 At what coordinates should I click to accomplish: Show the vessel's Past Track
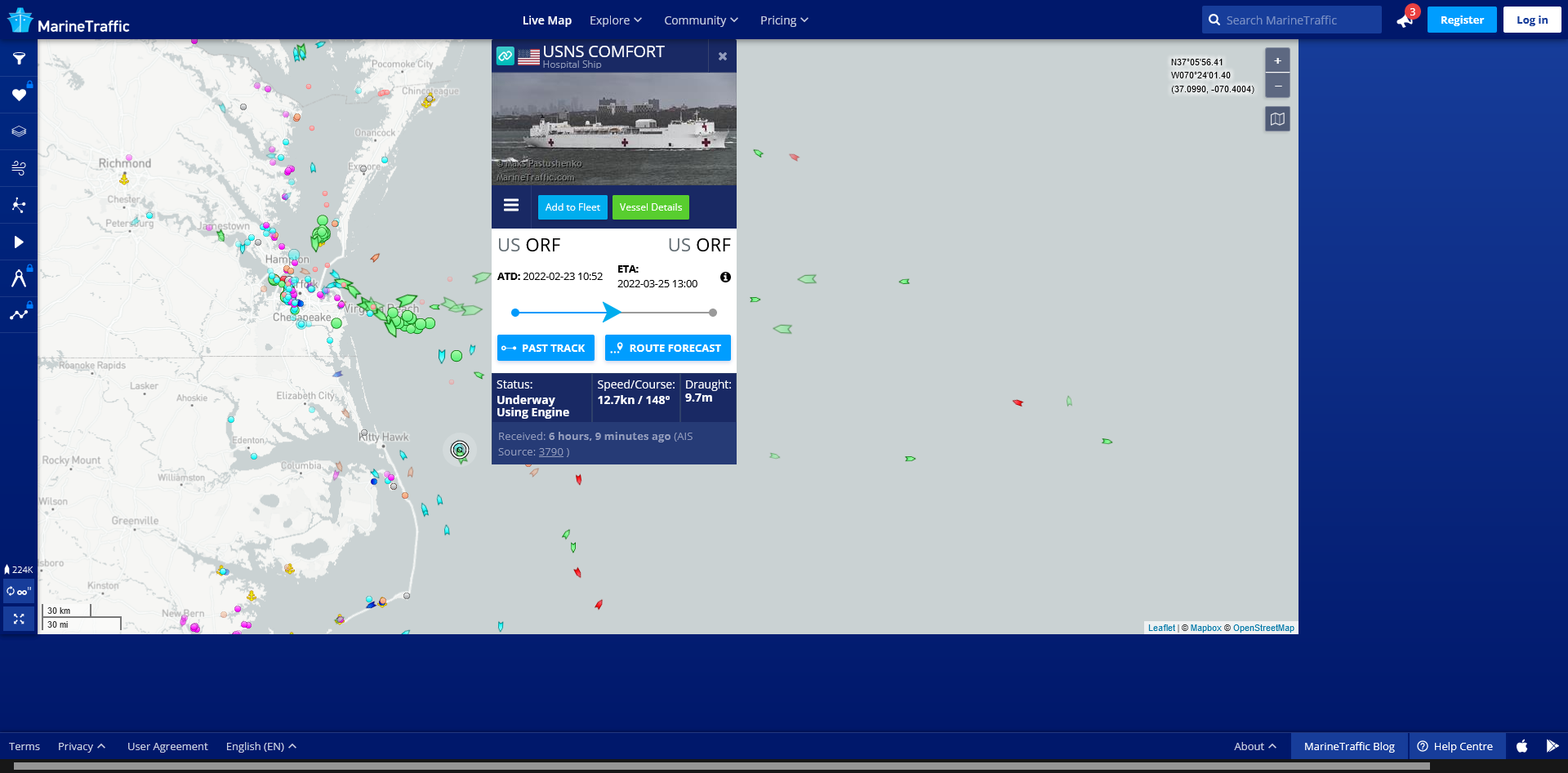click(x=546, y=348)
